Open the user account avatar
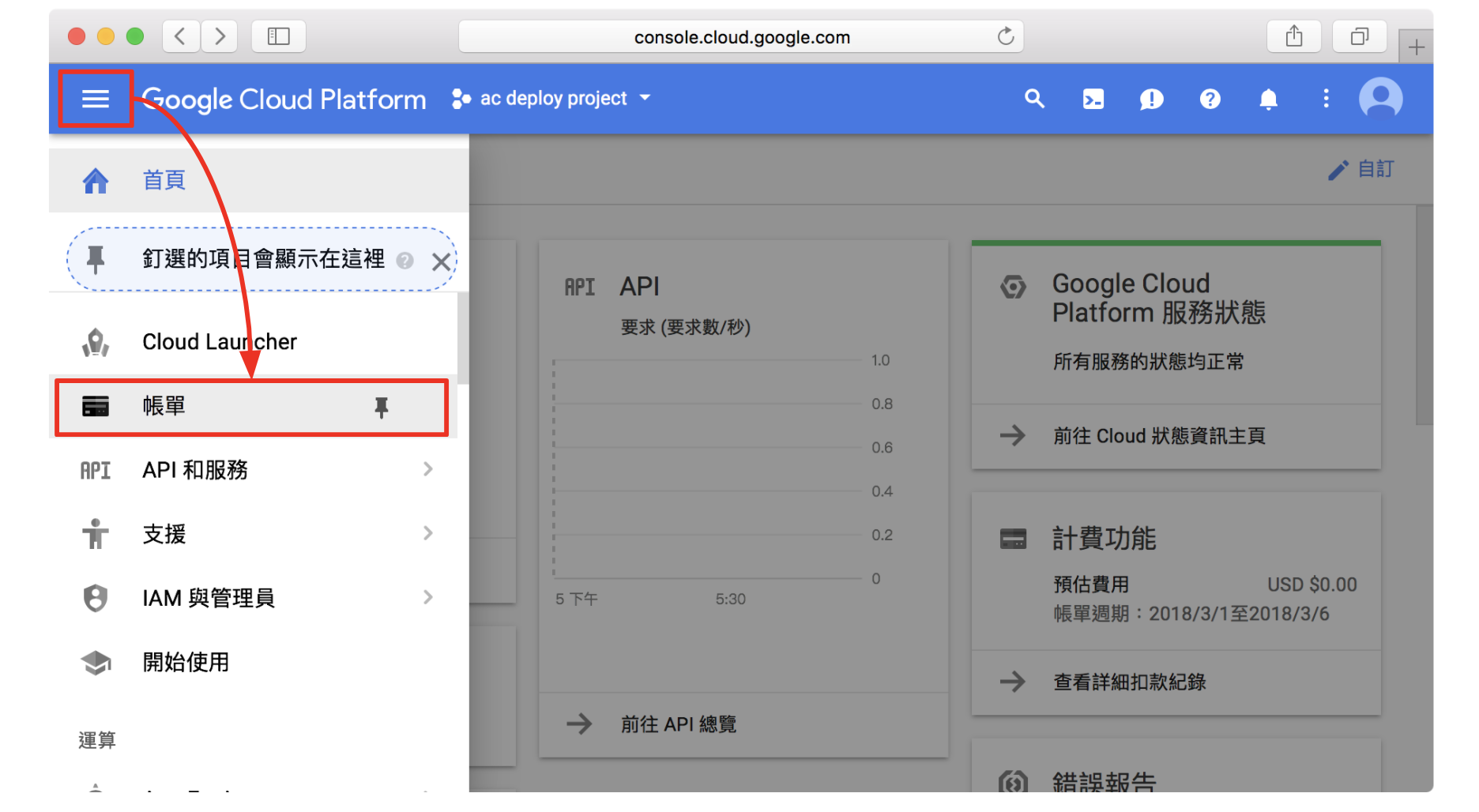 click(1380, 99)
